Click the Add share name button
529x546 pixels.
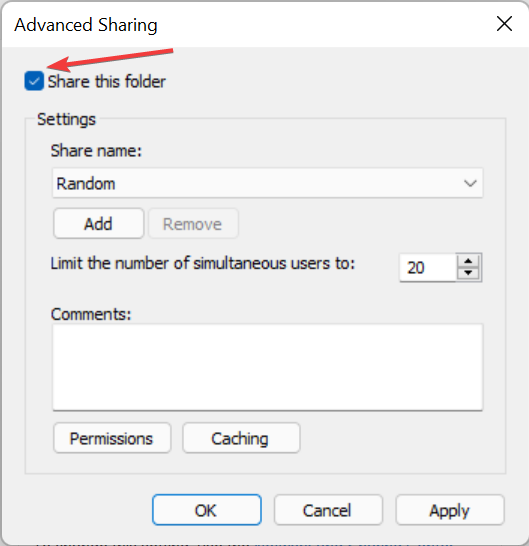point(99,224)
